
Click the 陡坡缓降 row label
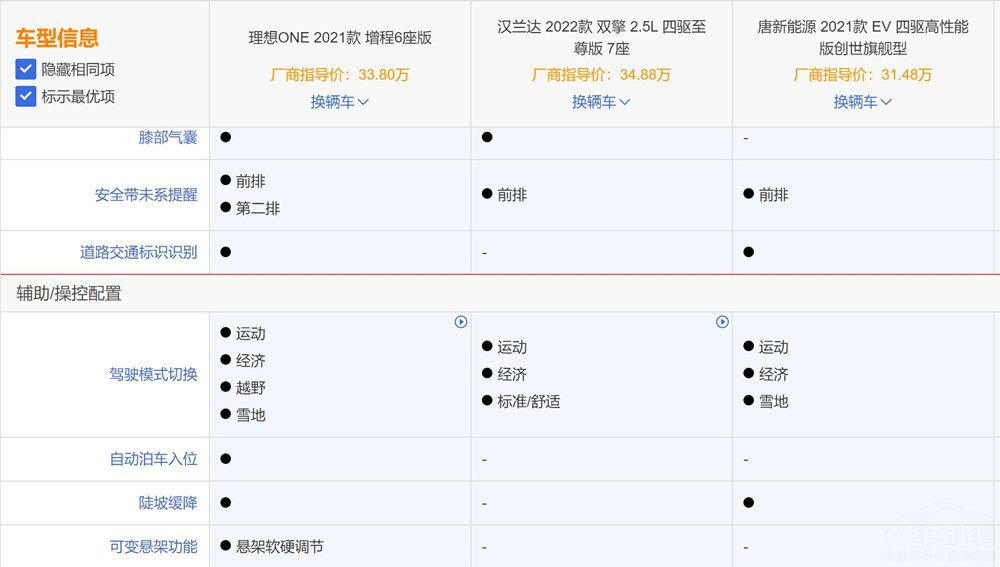(x=168, y=503)
